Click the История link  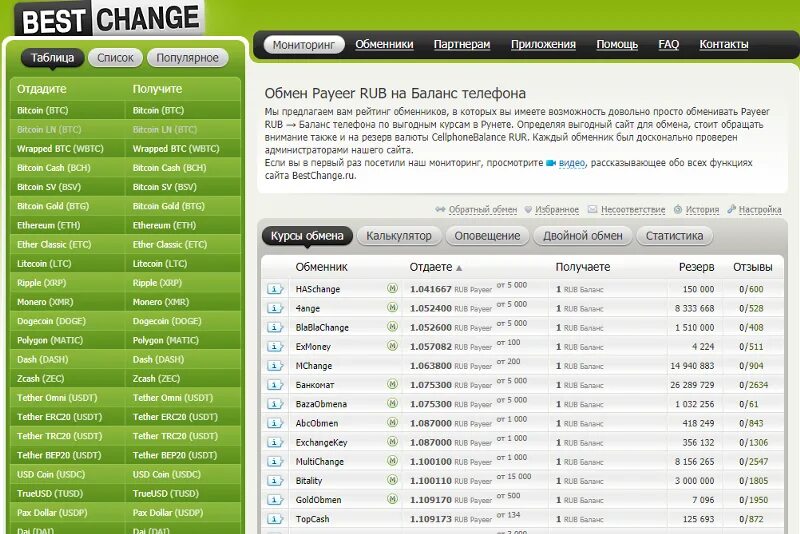tap(702, 210)
